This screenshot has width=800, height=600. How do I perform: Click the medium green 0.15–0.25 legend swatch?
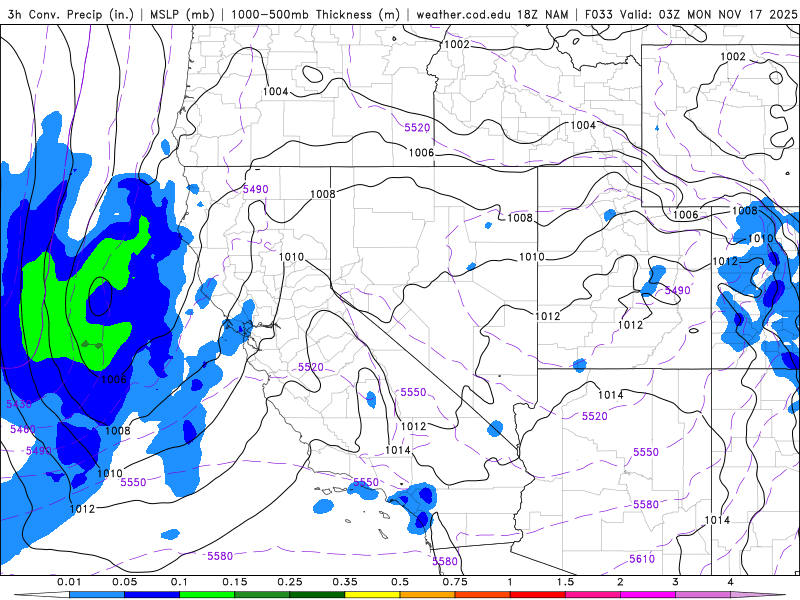point(262,595)
